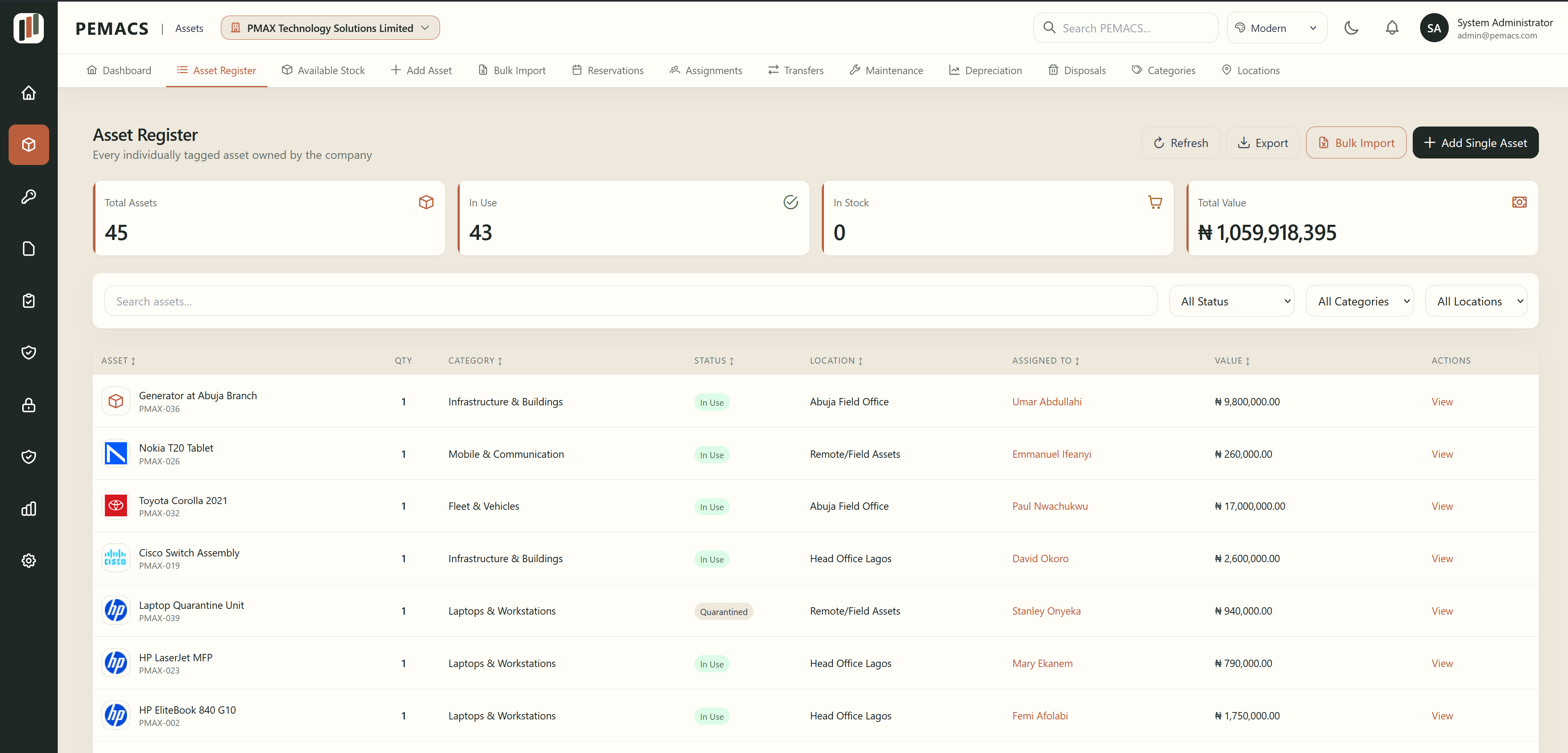View the Generator at Abuja Branch asset

tap(1441, 401)
